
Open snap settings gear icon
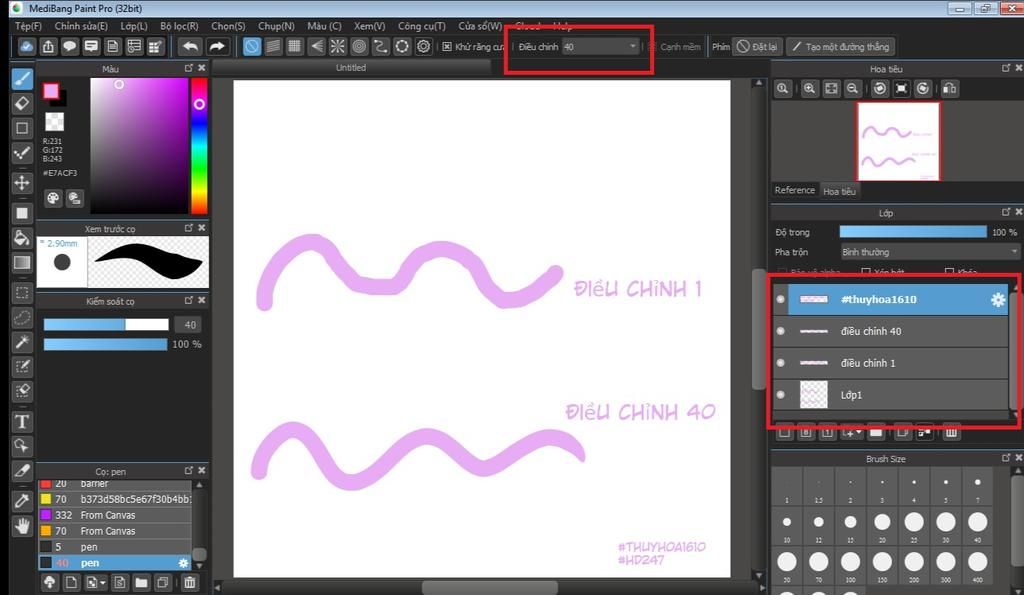point(424,46)
